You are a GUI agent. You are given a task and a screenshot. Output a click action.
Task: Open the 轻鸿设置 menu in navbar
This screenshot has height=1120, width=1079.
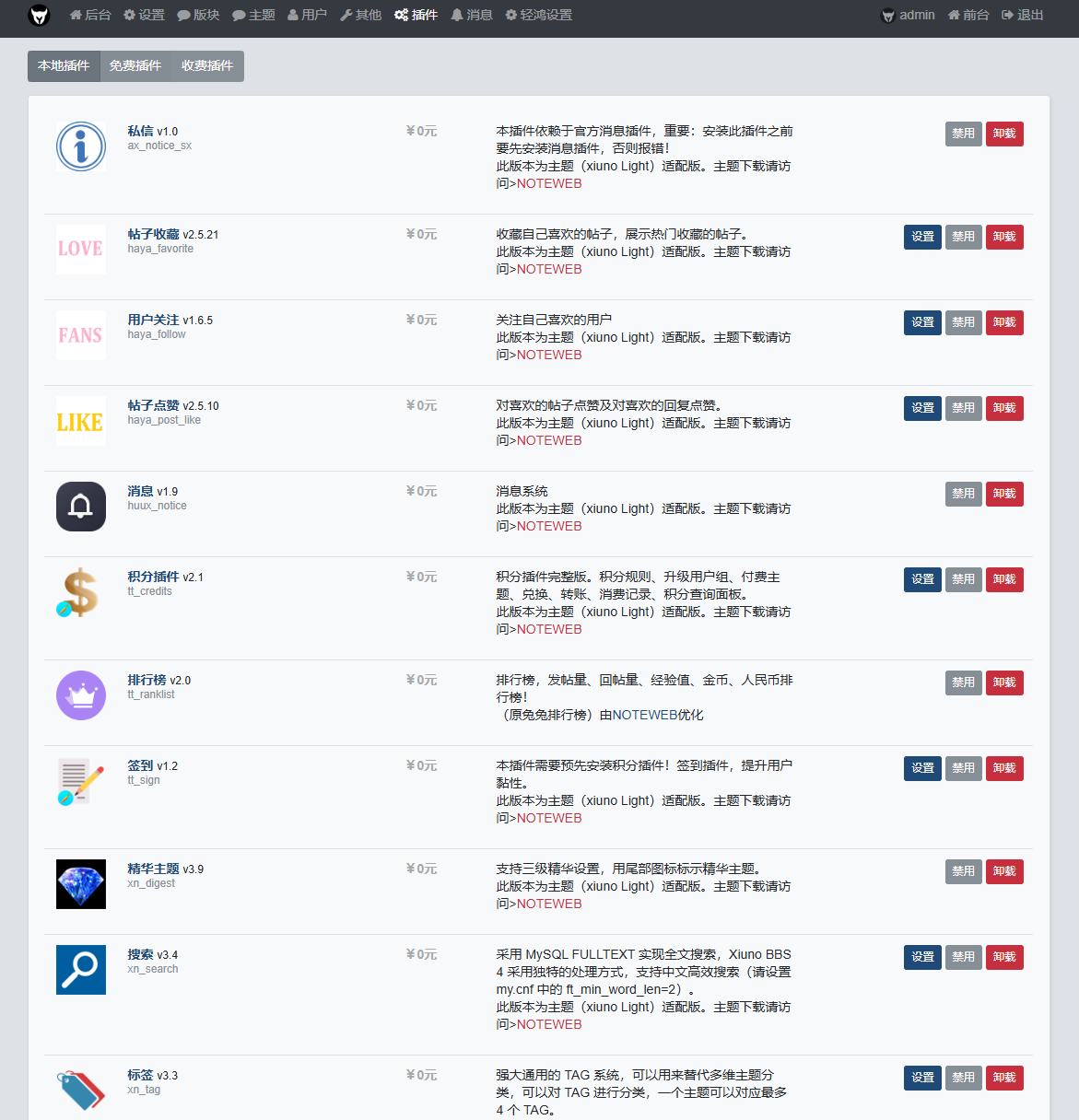click(539, 16)
